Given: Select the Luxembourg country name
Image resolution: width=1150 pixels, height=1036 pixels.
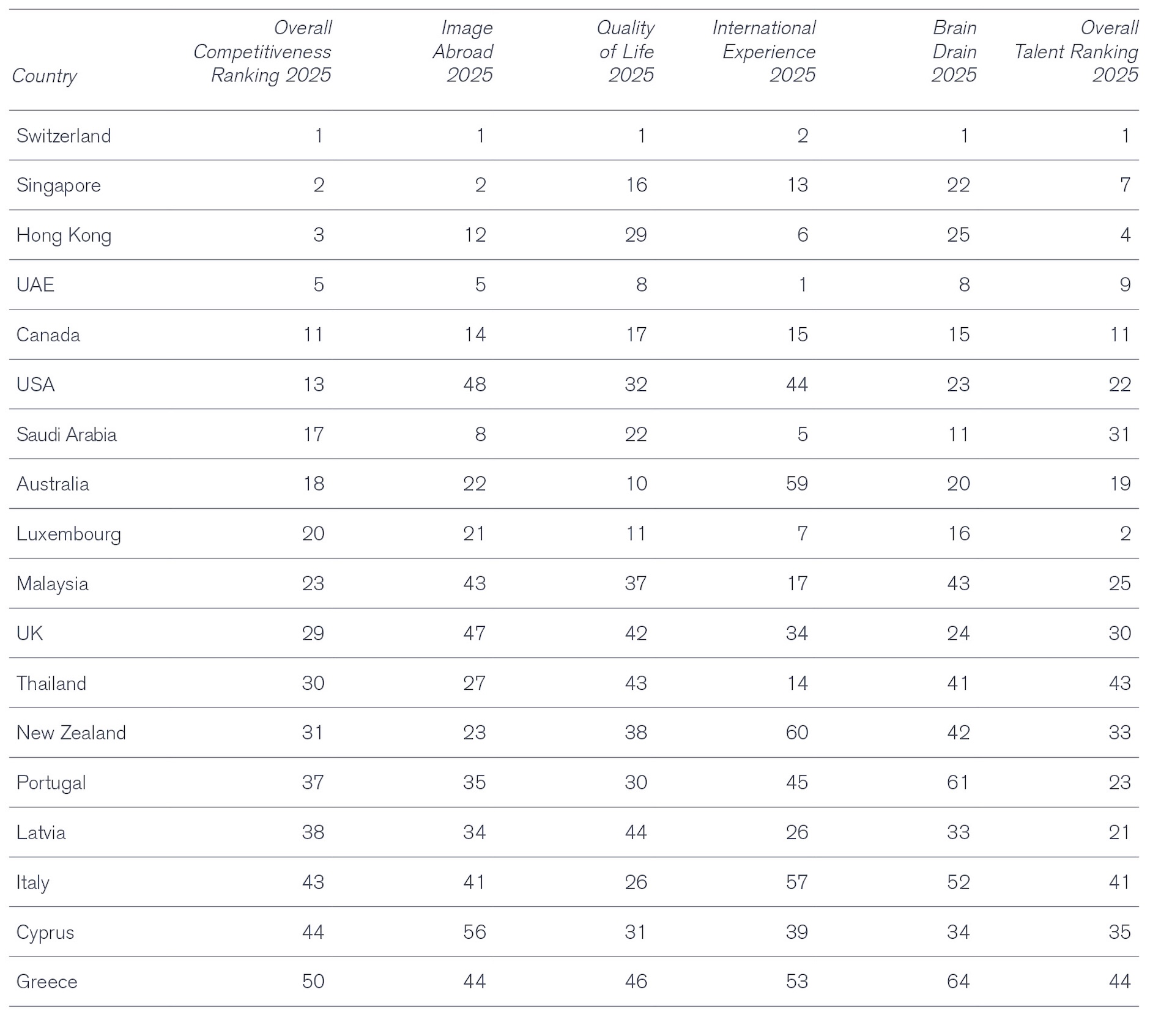Looking at the screenshot, I should (x=69, y=534).
